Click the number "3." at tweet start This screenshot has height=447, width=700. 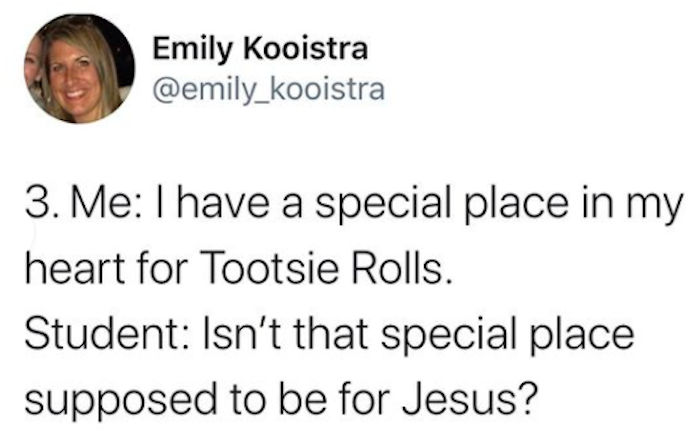pos(40,205)
